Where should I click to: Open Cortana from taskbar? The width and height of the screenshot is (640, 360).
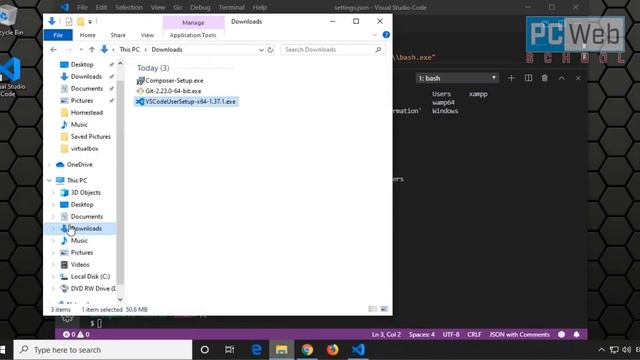pos(205,350)
